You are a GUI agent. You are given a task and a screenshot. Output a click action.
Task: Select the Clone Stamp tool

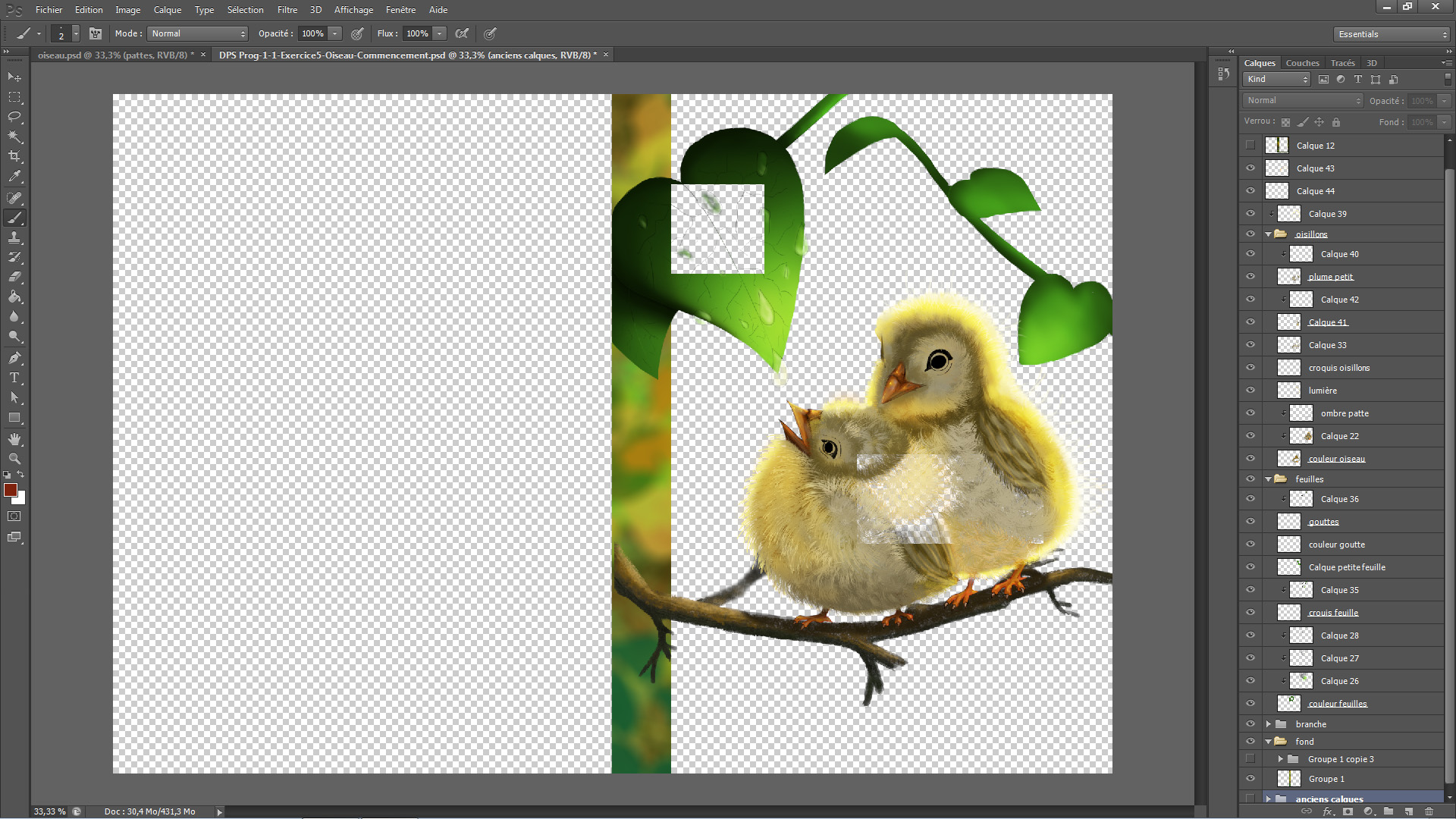14,237
